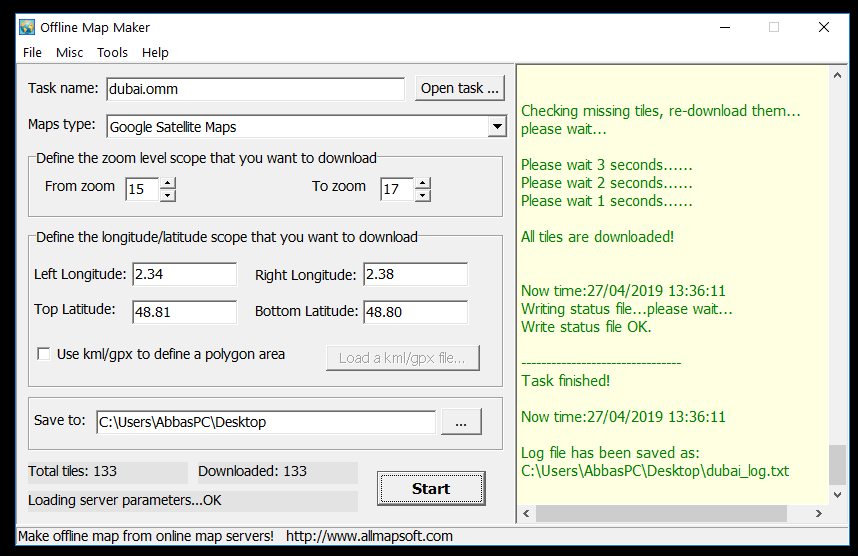Click the Right Longitude field

415,274
